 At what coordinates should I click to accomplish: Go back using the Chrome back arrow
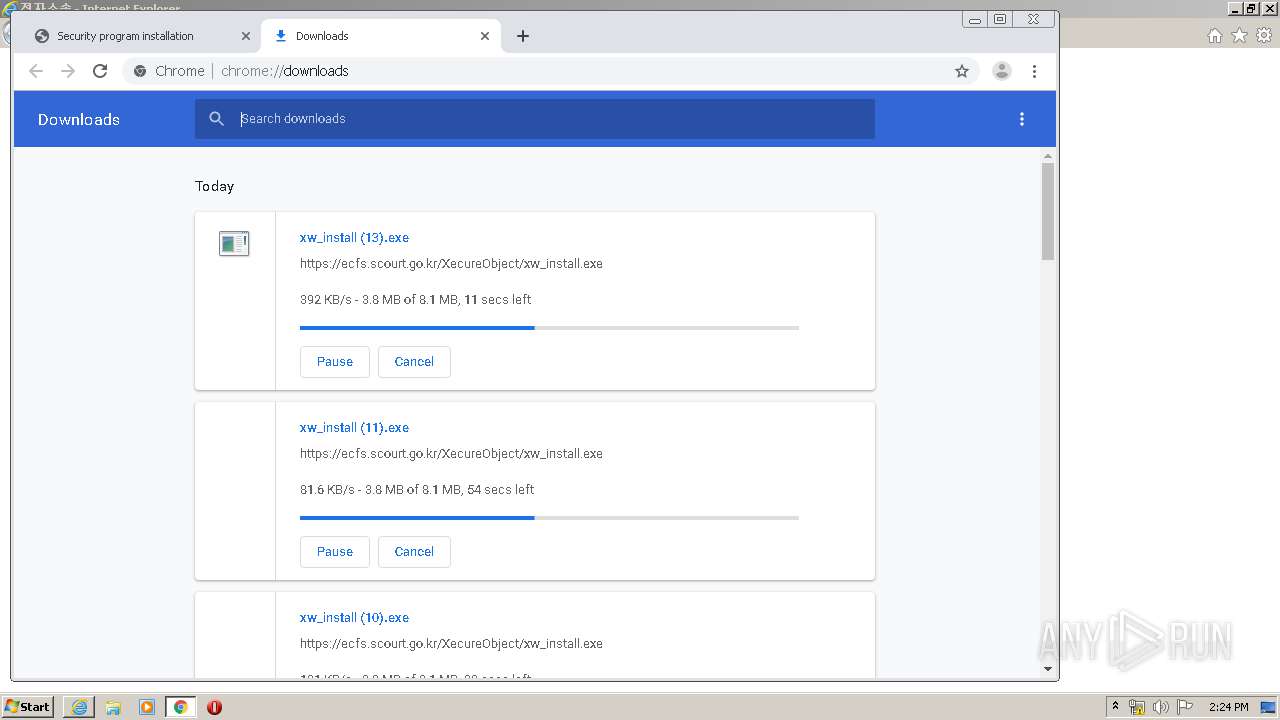(x=36, y=71)
